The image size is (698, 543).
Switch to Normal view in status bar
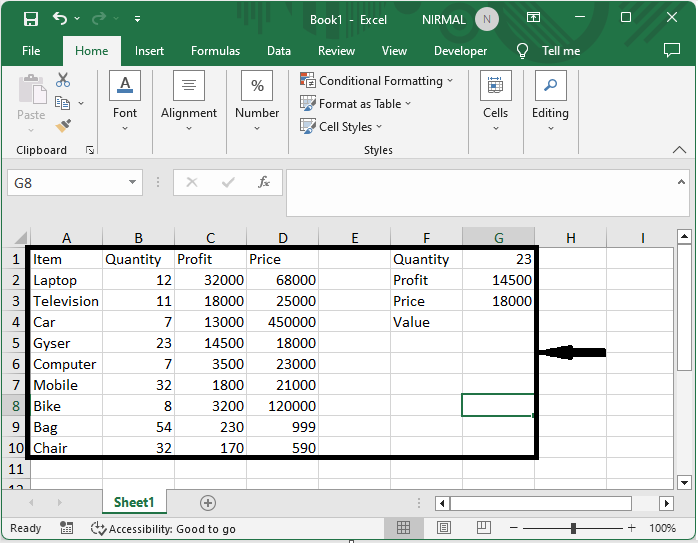[403, 528]
